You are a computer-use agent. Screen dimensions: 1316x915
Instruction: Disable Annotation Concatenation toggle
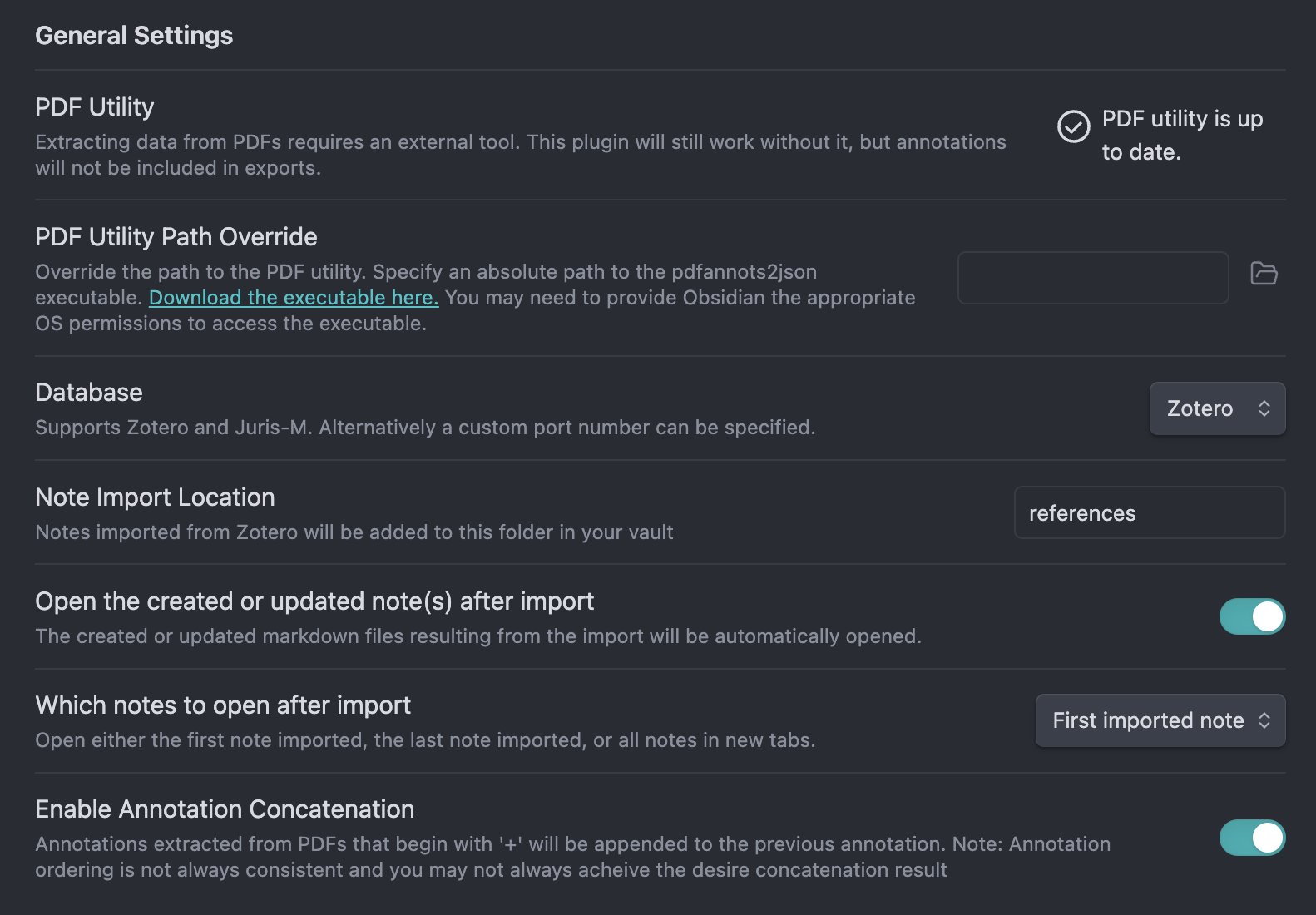1252,838
